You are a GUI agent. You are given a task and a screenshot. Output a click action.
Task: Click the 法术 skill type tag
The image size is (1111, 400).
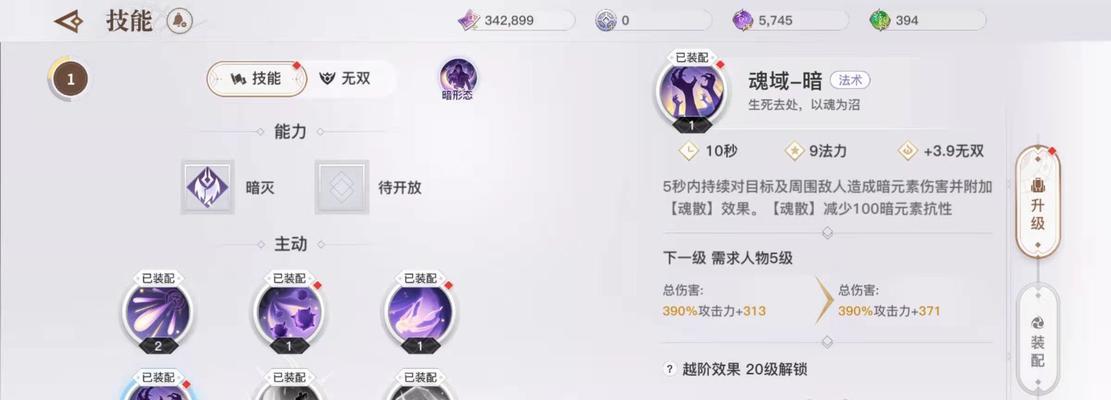click(x=850, y=81)
